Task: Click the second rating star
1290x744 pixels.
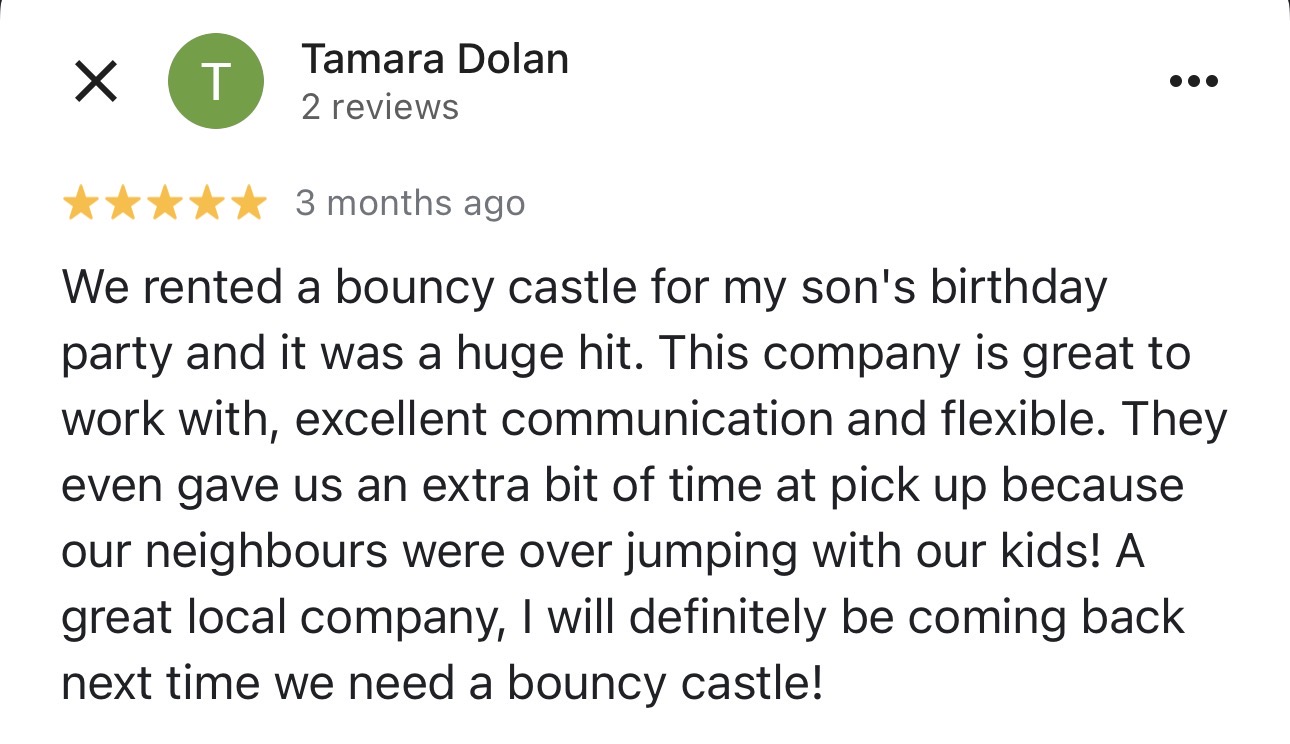Action: (x=122, y=204)
